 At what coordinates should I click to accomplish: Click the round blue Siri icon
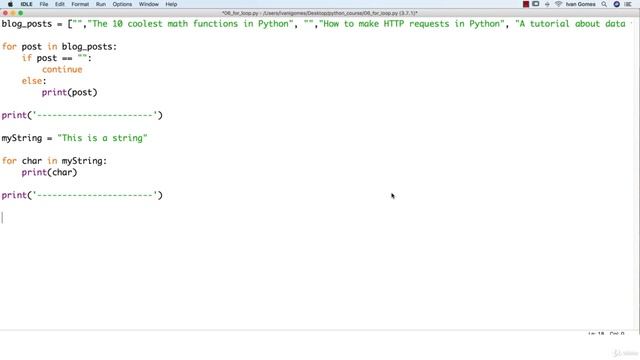(x=616, y=4)
